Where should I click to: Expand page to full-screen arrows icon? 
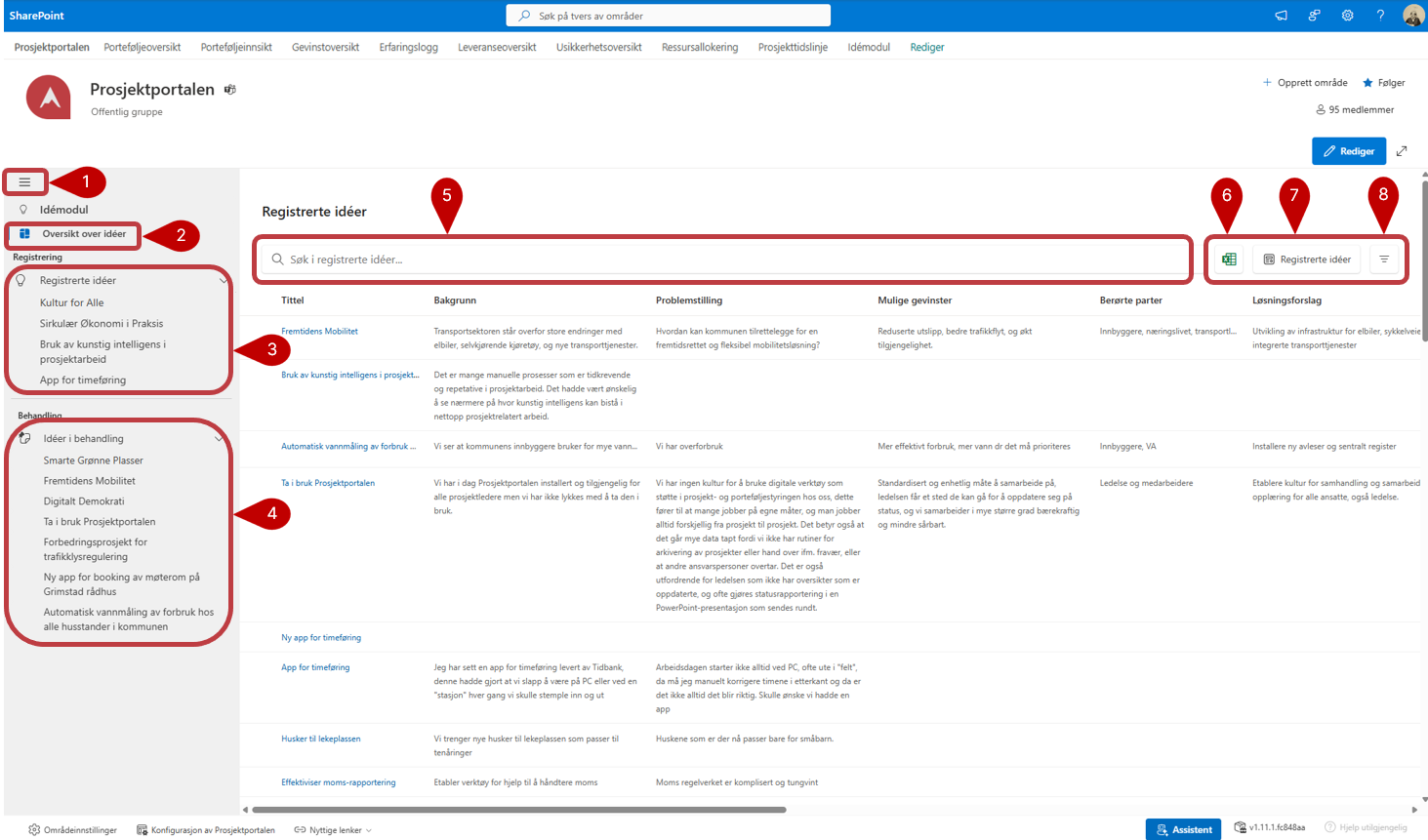(x=1402, y=151)
